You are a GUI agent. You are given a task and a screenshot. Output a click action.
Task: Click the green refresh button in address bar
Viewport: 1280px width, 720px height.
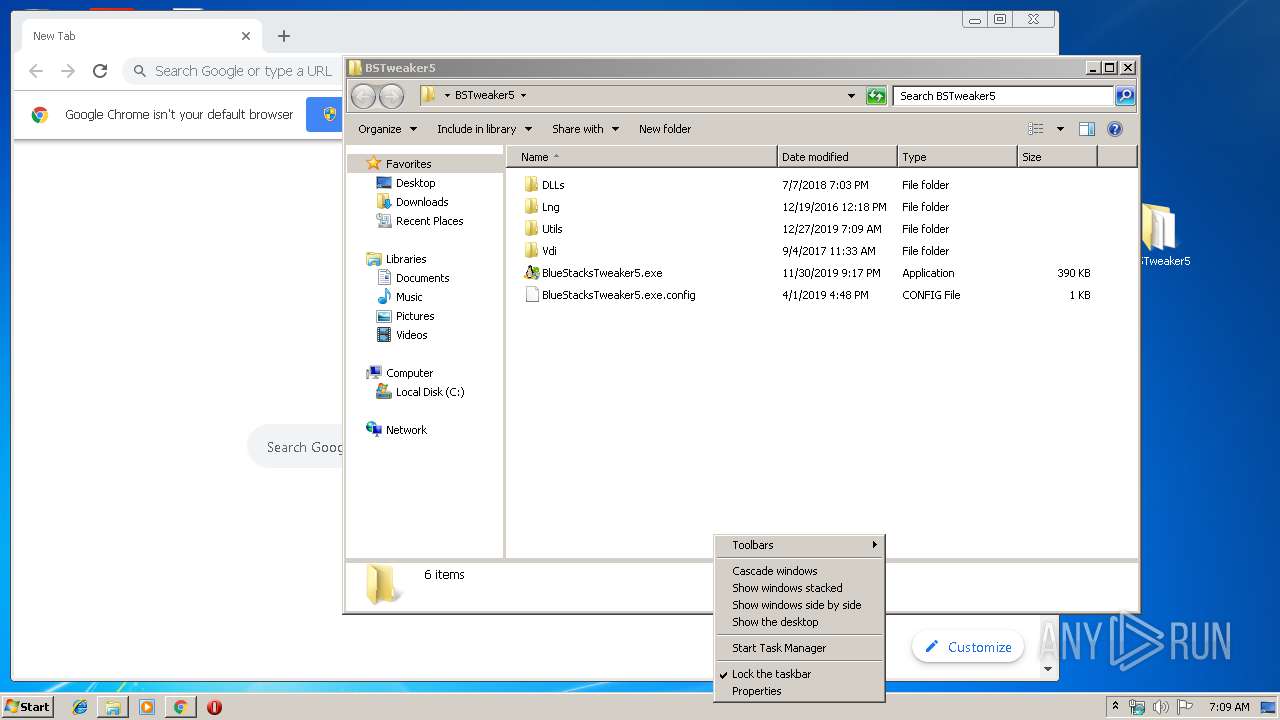(876, 96)
